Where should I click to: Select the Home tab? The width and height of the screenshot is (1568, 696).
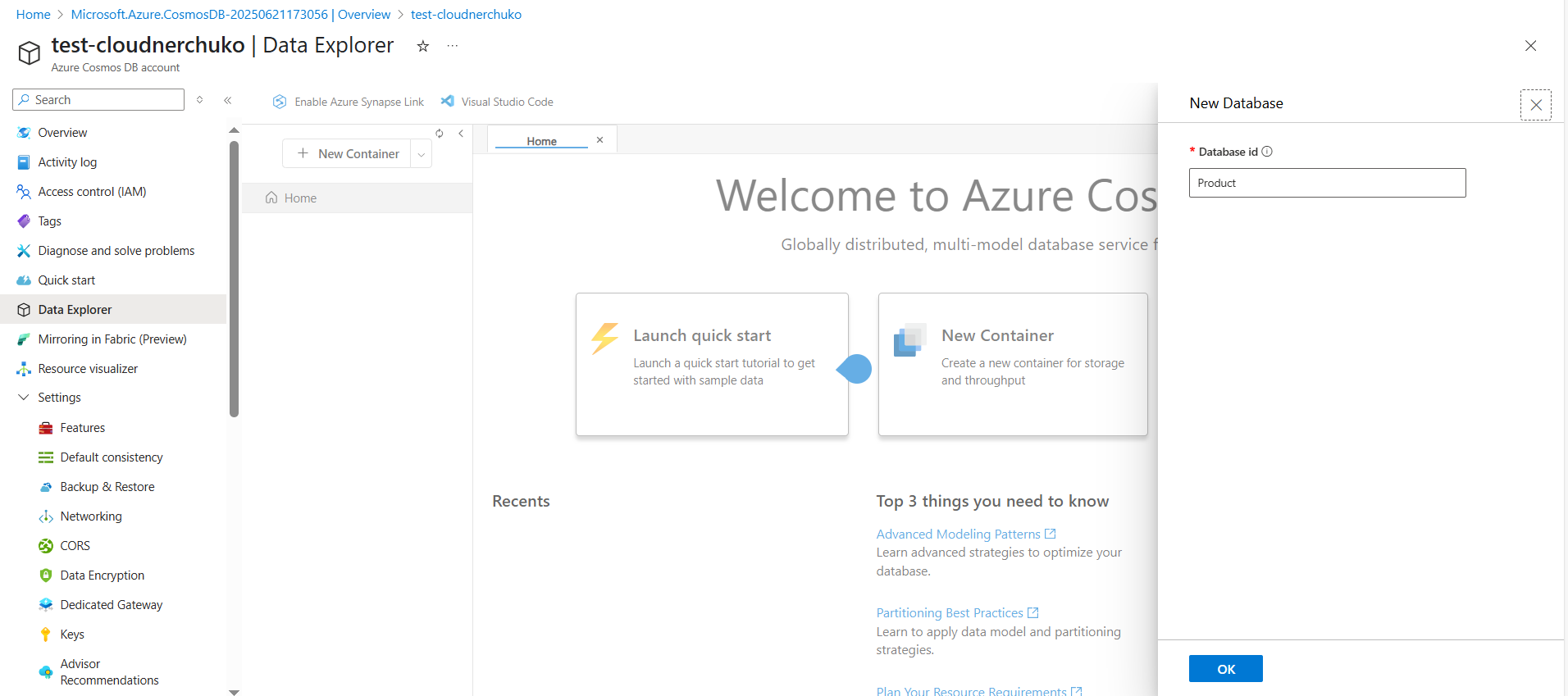click(541, 141)
